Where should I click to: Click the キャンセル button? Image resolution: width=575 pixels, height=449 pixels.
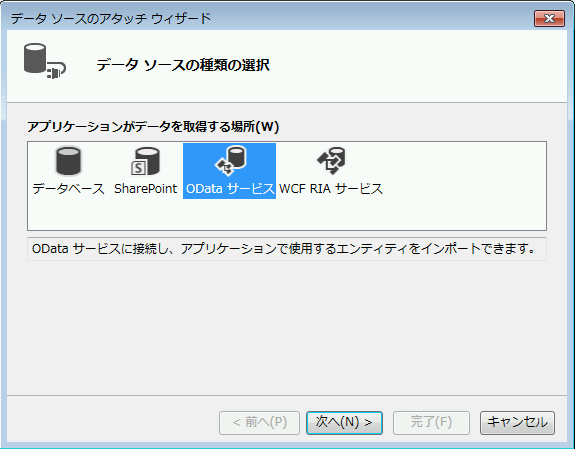[517, 423]
